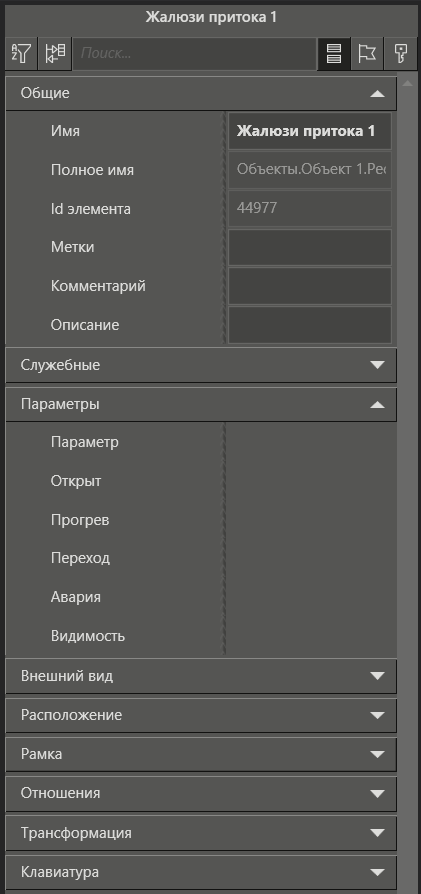The height and width of the screenshot is (894, 421).
Task: Expand the Внешний вид section
Action: tap(201, 676)
